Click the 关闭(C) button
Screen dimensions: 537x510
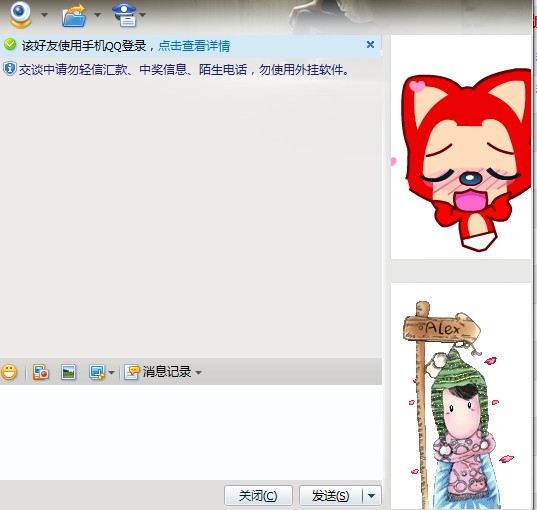click(258, 496)
